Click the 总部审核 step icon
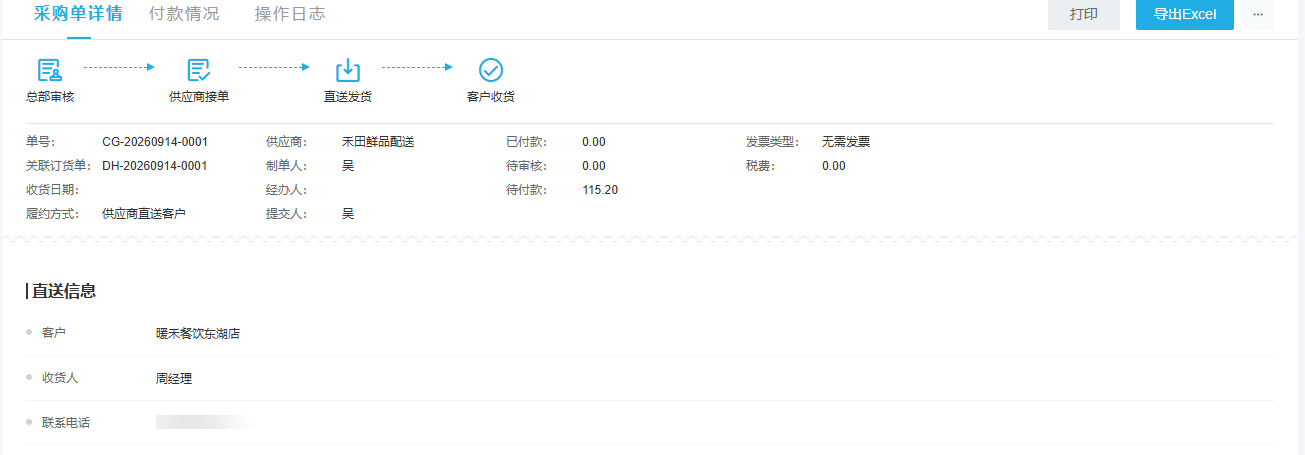This screenshot has height=455, width=1305. pyautogui.click(x=49, y=70)
